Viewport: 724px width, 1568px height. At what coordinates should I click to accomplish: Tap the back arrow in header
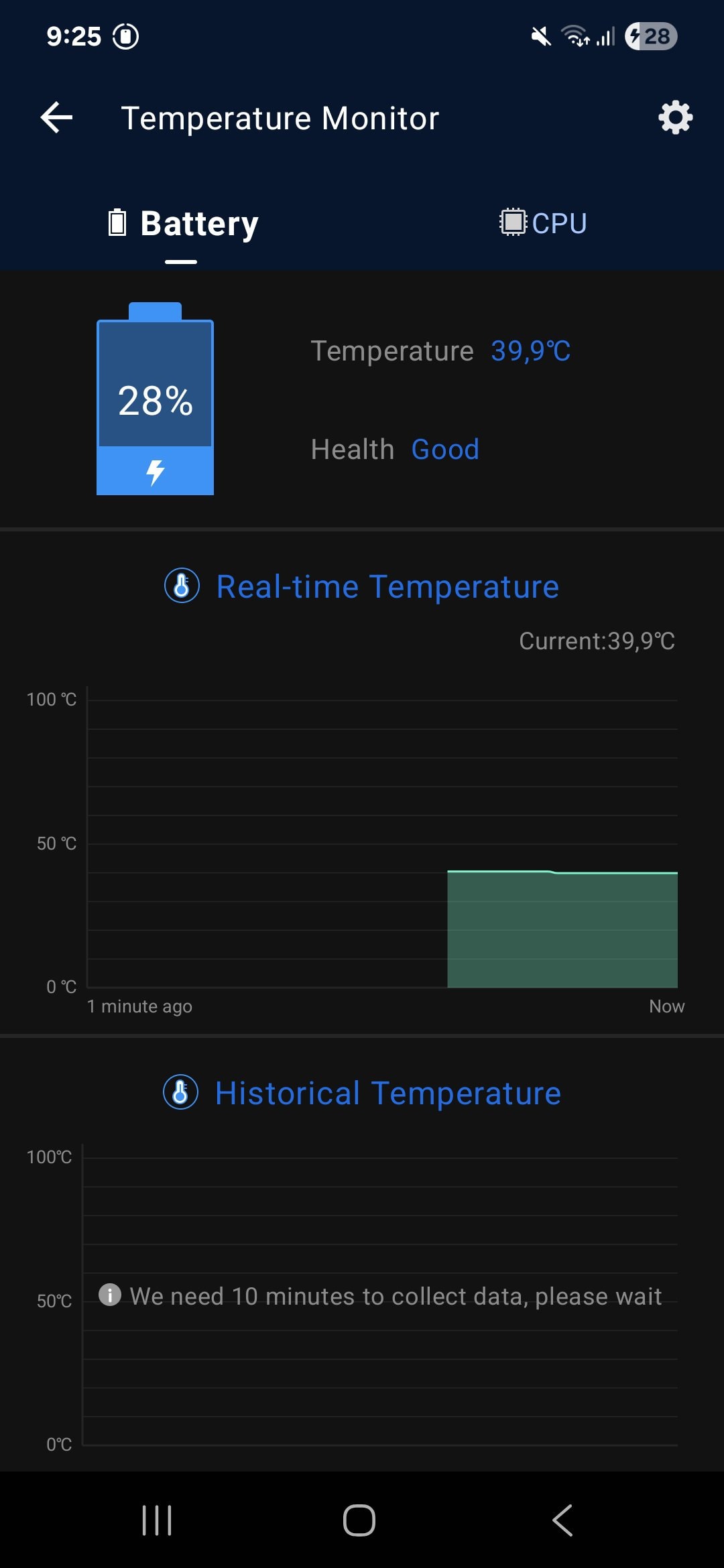[x=57, y=118]
